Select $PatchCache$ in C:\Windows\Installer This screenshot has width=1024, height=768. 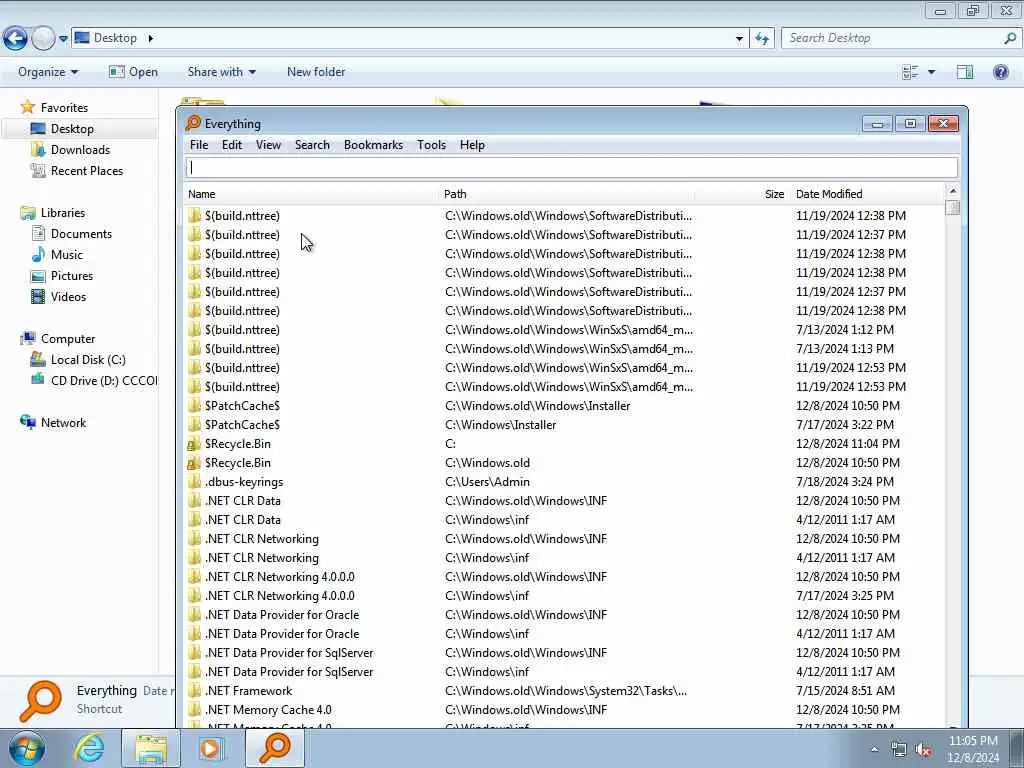click(x=565, y=425)
